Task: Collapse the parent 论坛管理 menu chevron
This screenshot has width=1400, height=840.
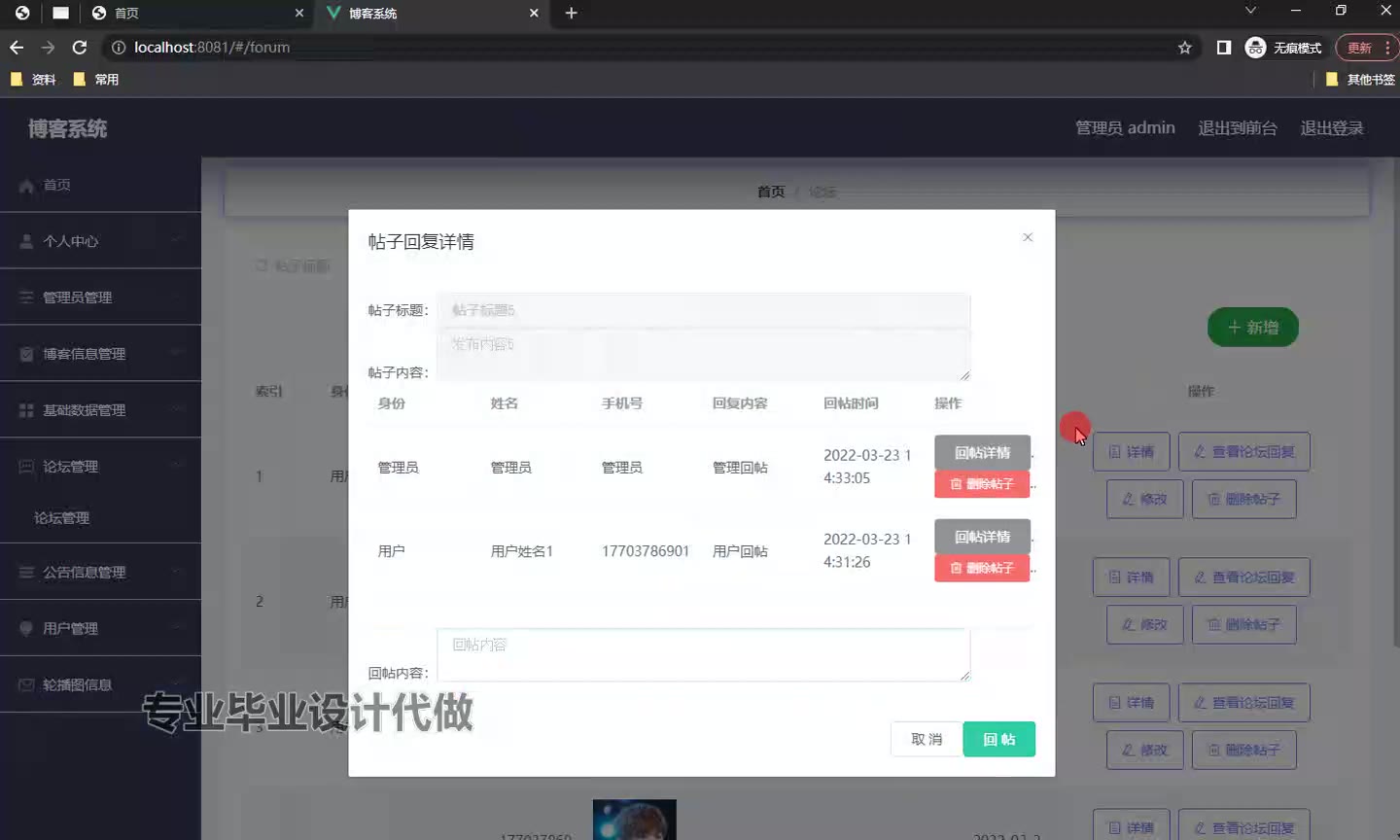Action: pos(177,467)
